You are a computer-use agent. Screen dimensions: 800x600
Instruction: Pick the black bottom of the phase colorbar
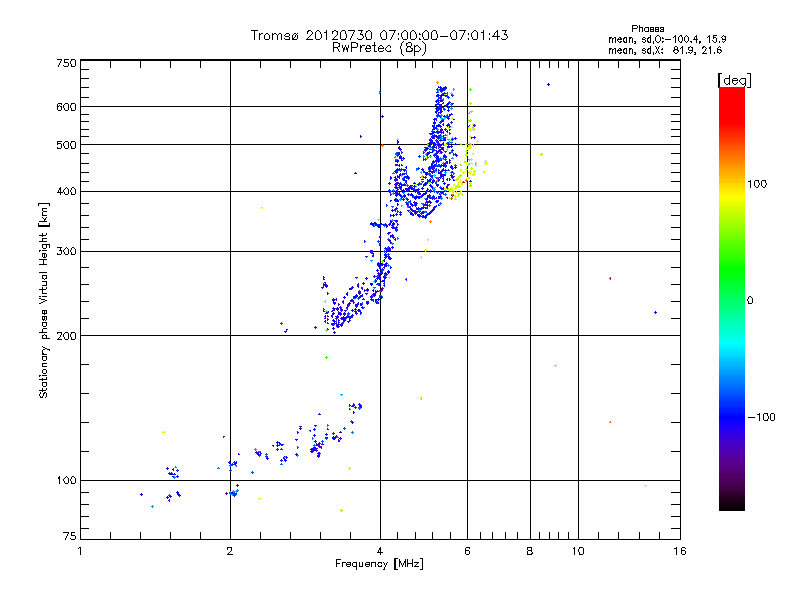(x=732, y=503)
